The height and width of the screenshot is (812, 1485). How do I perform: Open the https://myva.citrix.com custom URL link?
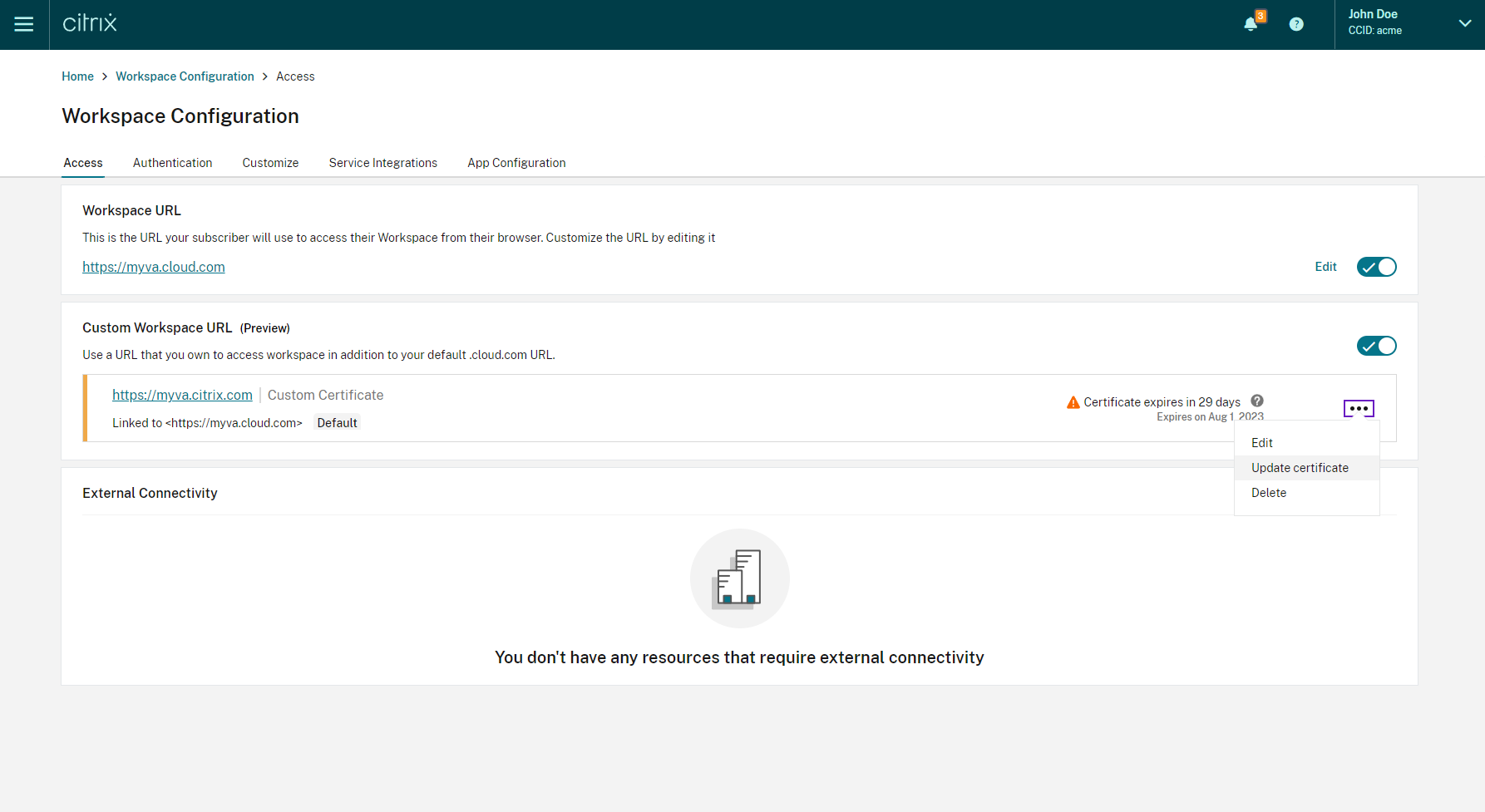(x=182, y=396)
